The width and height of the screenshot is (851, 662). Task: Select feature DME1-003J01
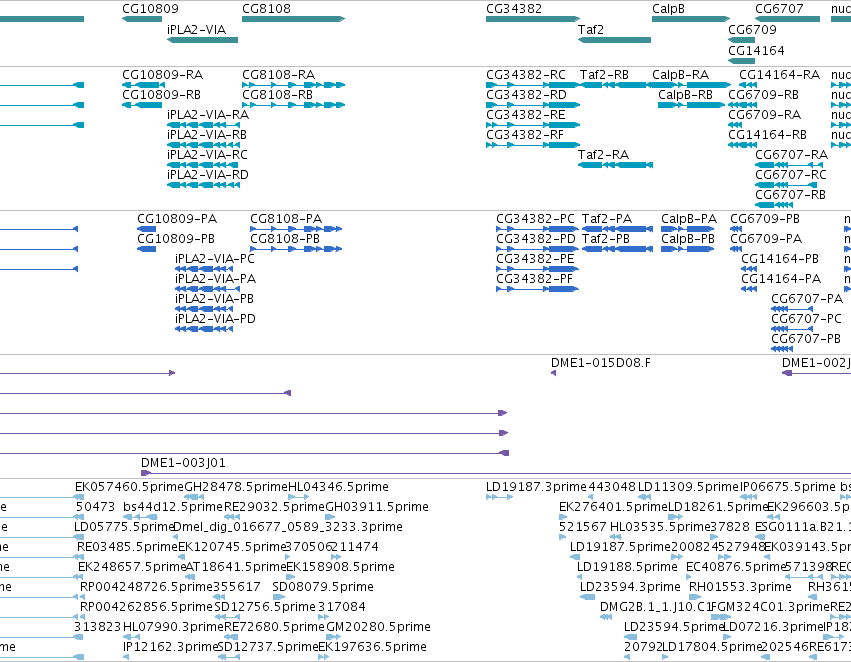tap(496, 473)
